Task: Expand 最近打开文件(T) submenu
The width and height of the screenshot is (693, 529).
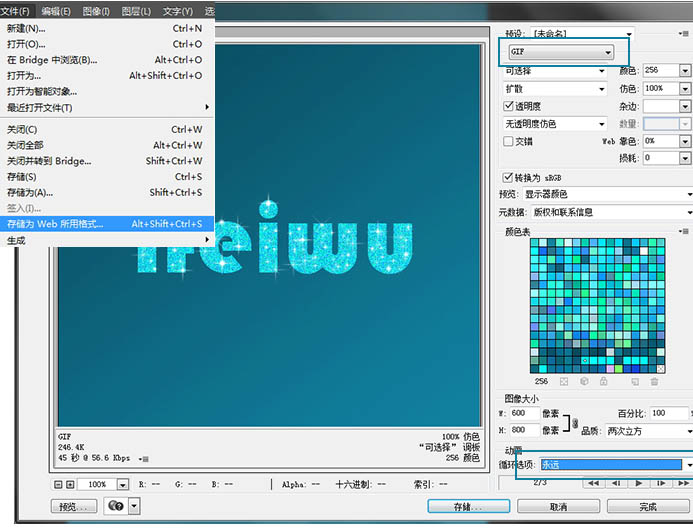Action: point(107,107)
